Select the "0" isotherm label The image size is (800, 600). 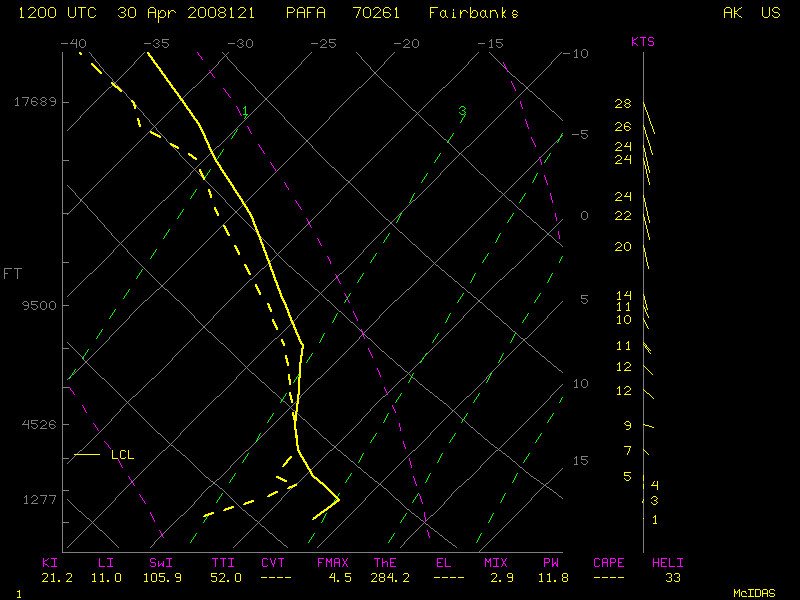click(584, 216)
